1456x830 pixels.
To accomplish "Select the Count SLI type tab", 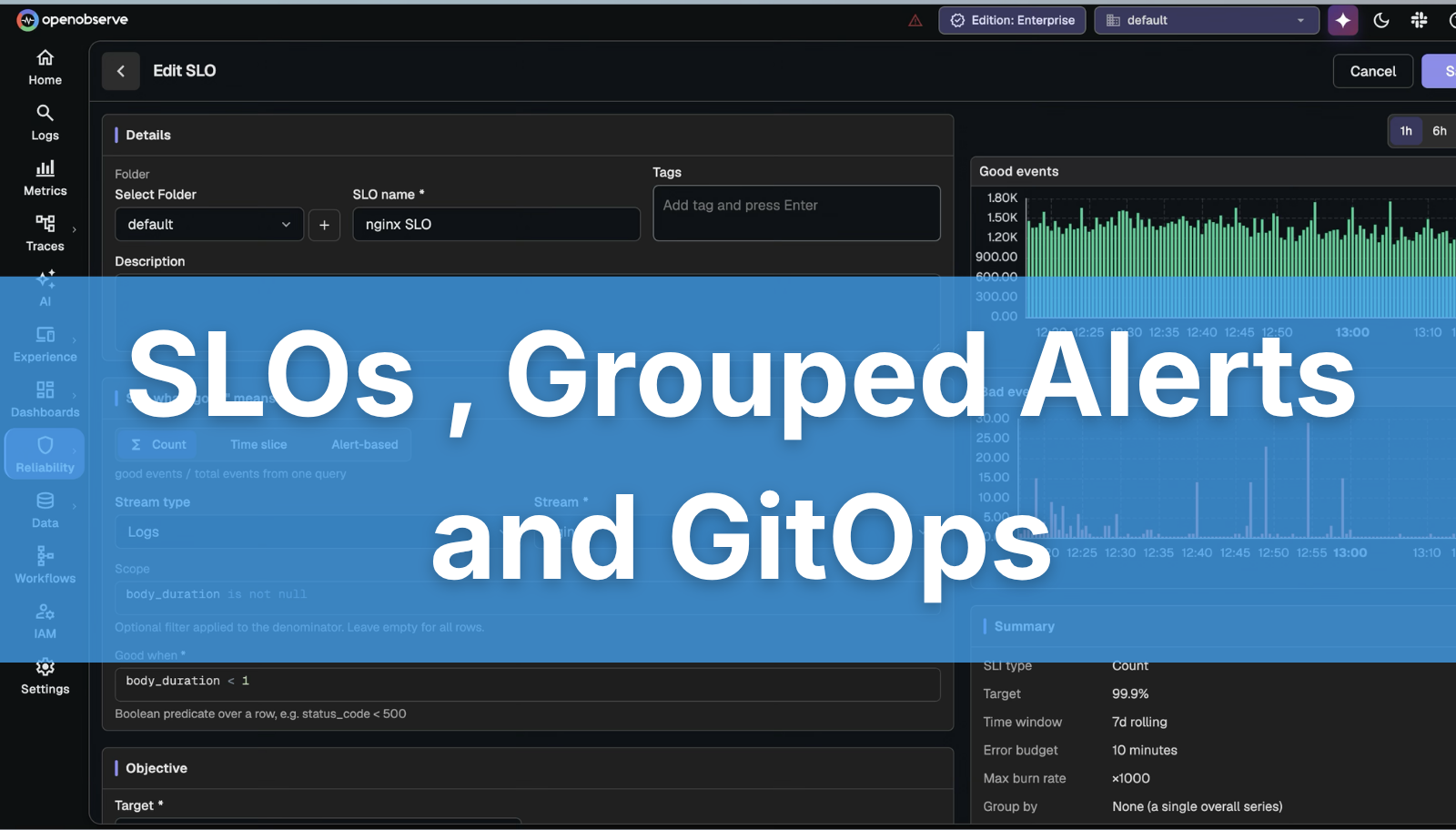I will coord(159,444).
